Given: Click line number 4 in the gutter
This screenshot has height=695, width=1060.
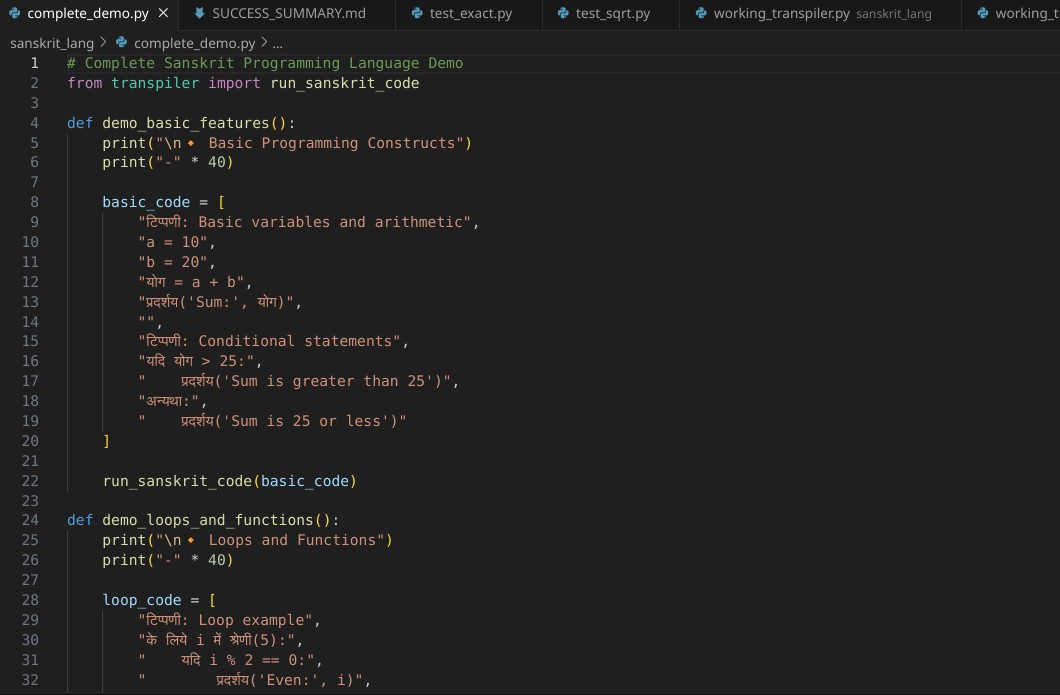Looking at the screenshot, I should pyautogui.click(x=34, y=123).
